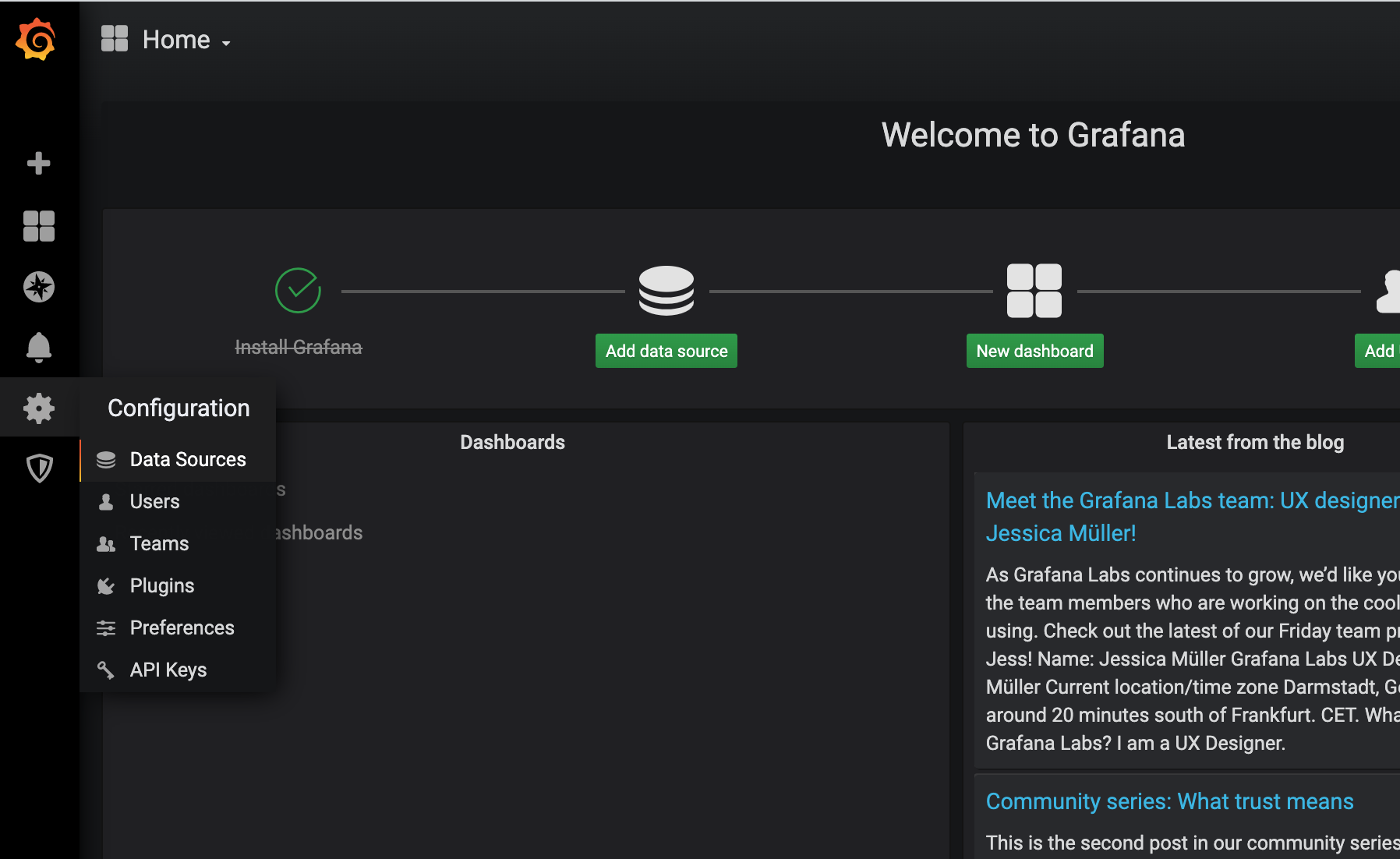
Task: Click the Data Sources database icon
Action: coord(106,460)
